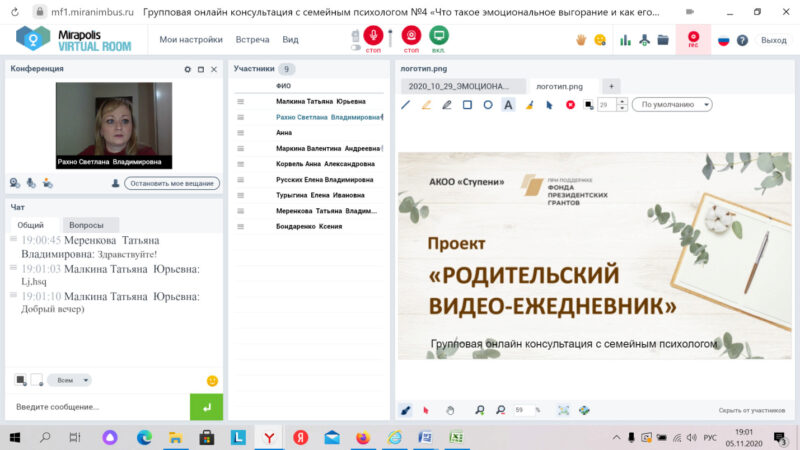Open the По умолчанию dropdown
The height and width of the screenshot is (450, 800).
click(672, 105)
